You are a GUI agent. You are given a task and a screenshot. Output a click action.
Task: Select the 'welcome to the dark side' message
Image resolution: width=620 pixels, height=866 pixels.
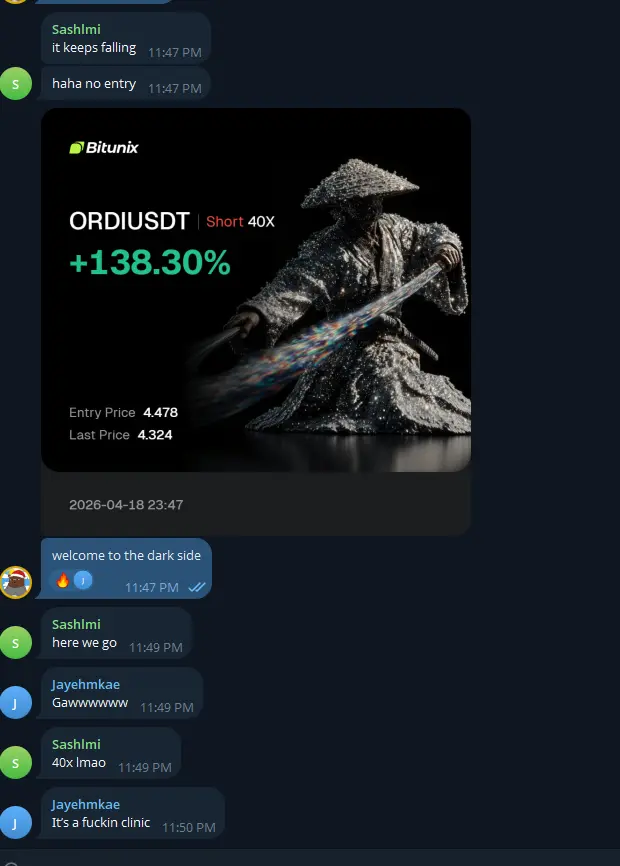click(124, 568)
